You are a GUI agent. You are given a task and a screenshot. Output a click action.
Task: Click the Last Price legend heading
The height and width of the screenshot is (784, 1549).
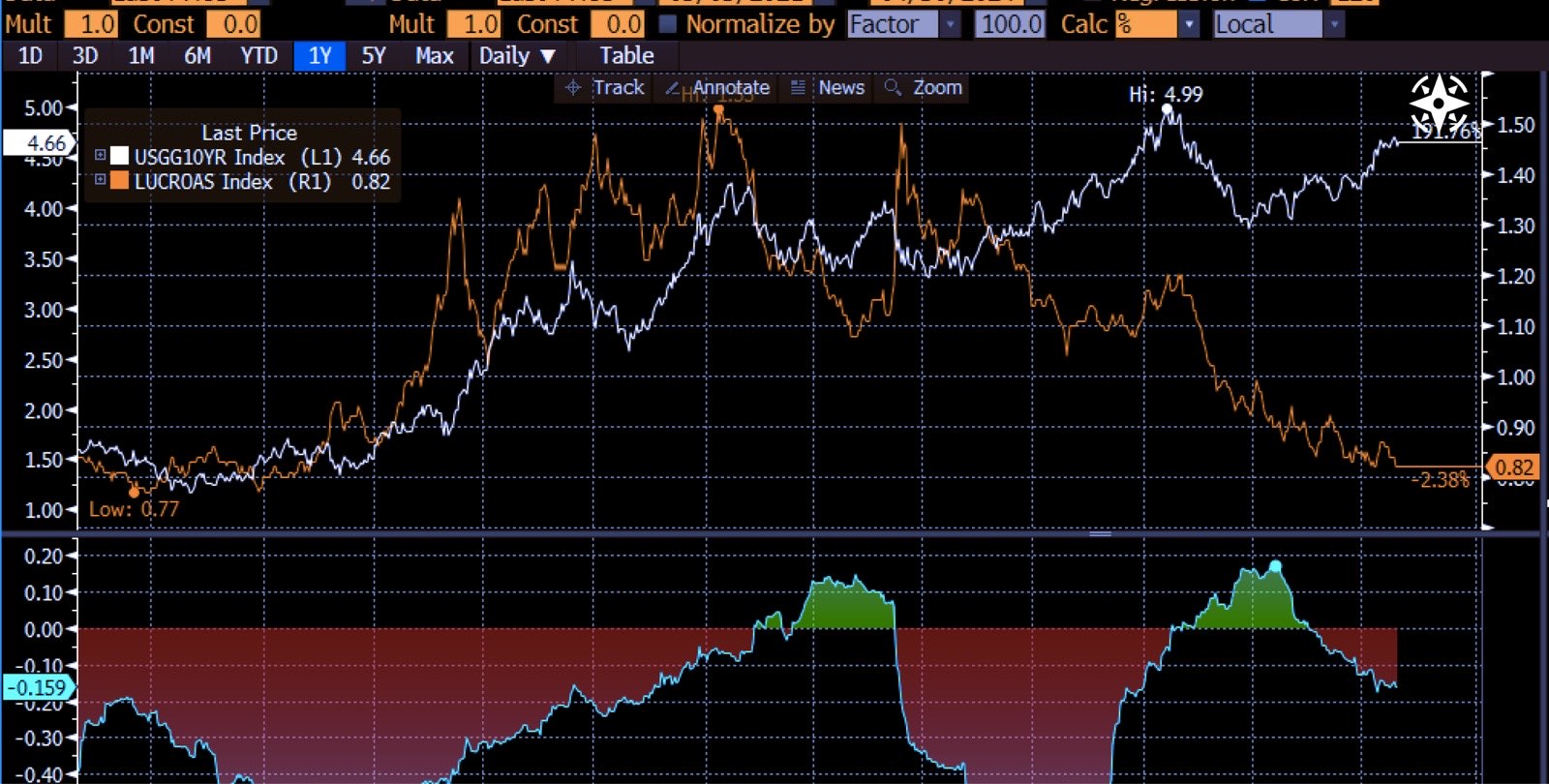click(249, 133)
